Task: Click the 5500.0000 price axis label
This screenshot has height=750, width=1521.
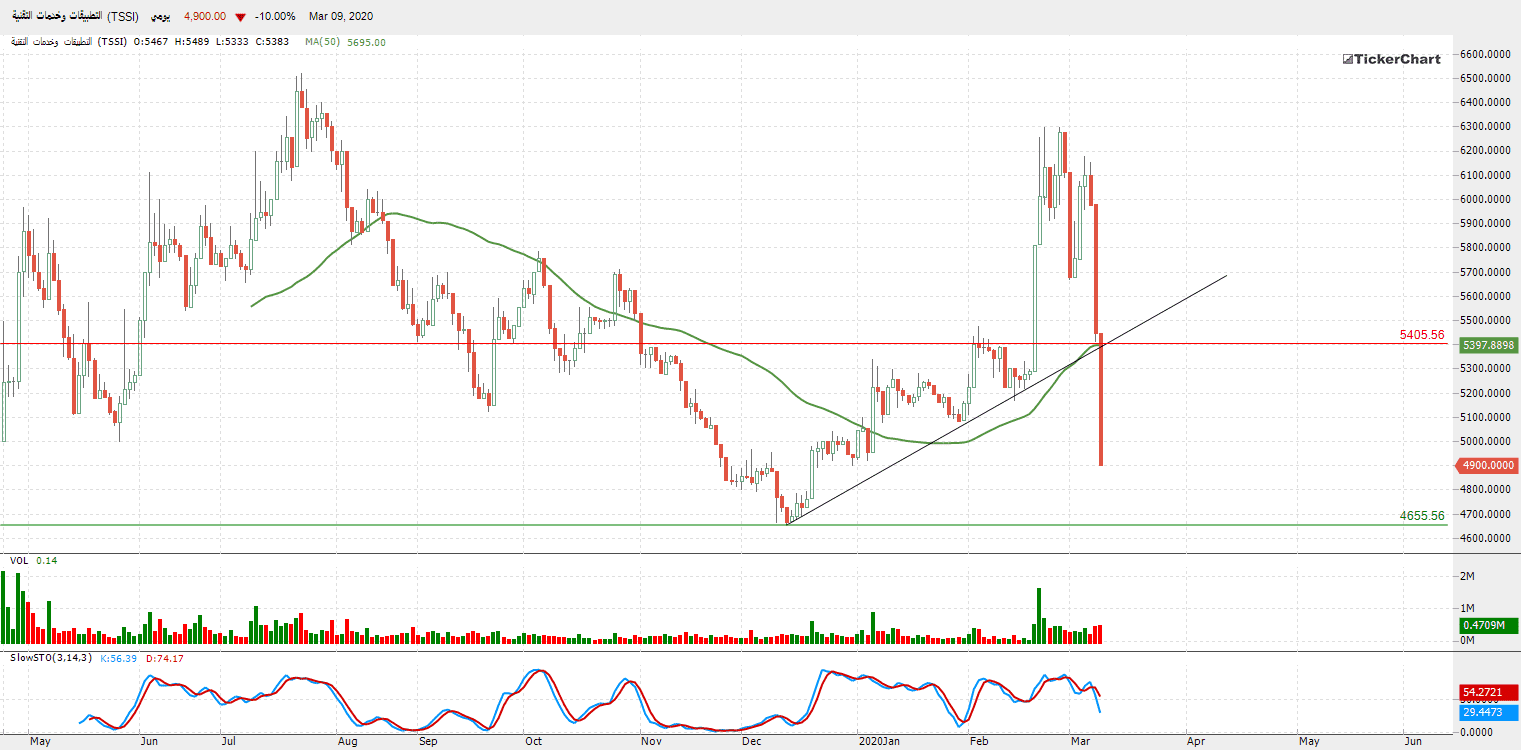Action: coord(1486,320)
